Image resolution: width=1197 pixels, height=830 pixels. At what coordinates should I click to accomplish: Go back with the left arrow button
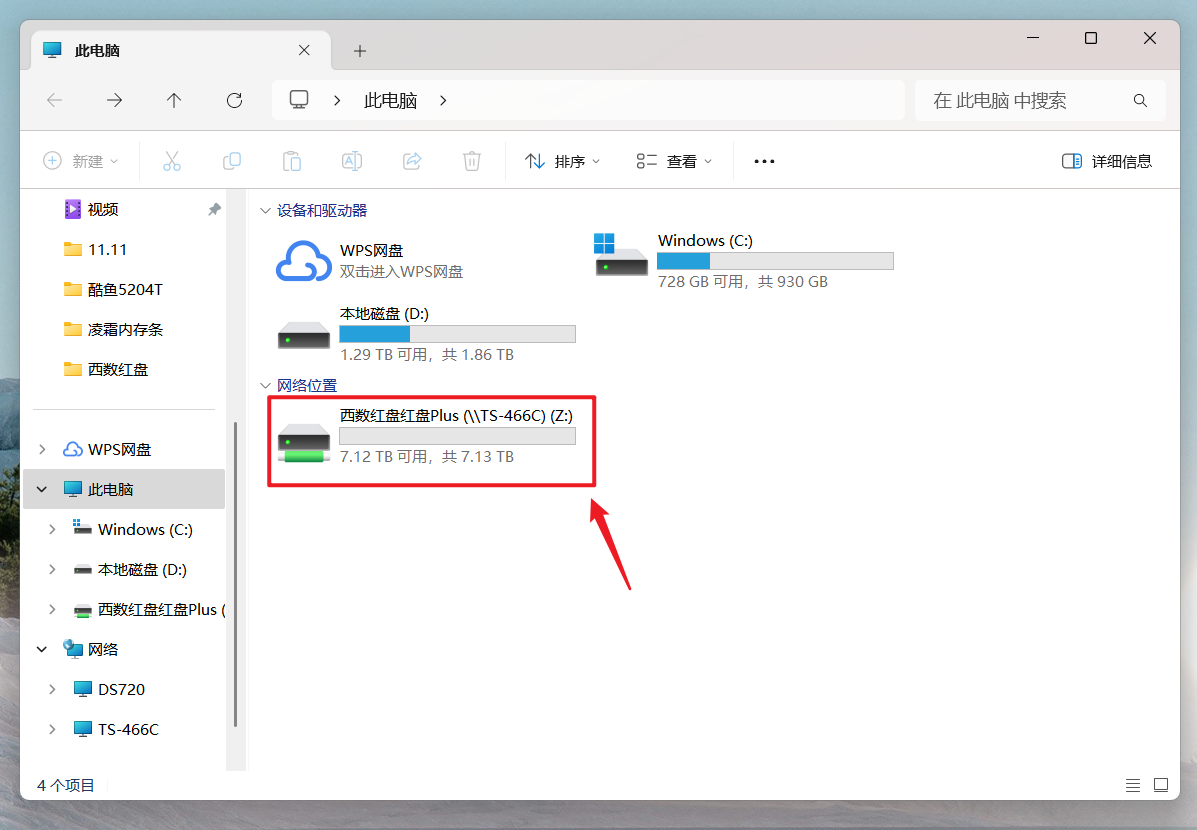click(x=54, y=100)
